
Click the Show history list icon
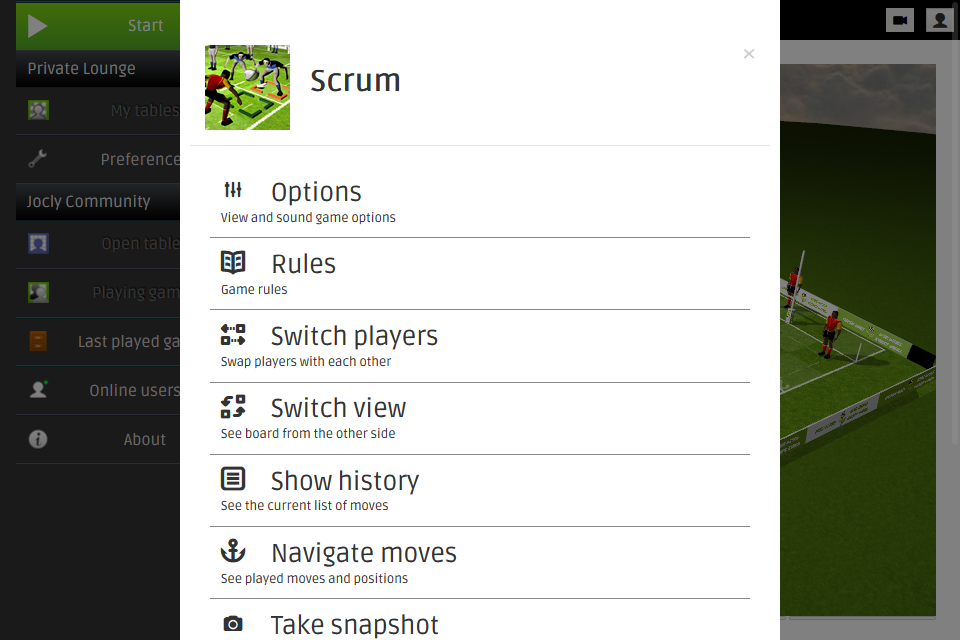point(233,479)
